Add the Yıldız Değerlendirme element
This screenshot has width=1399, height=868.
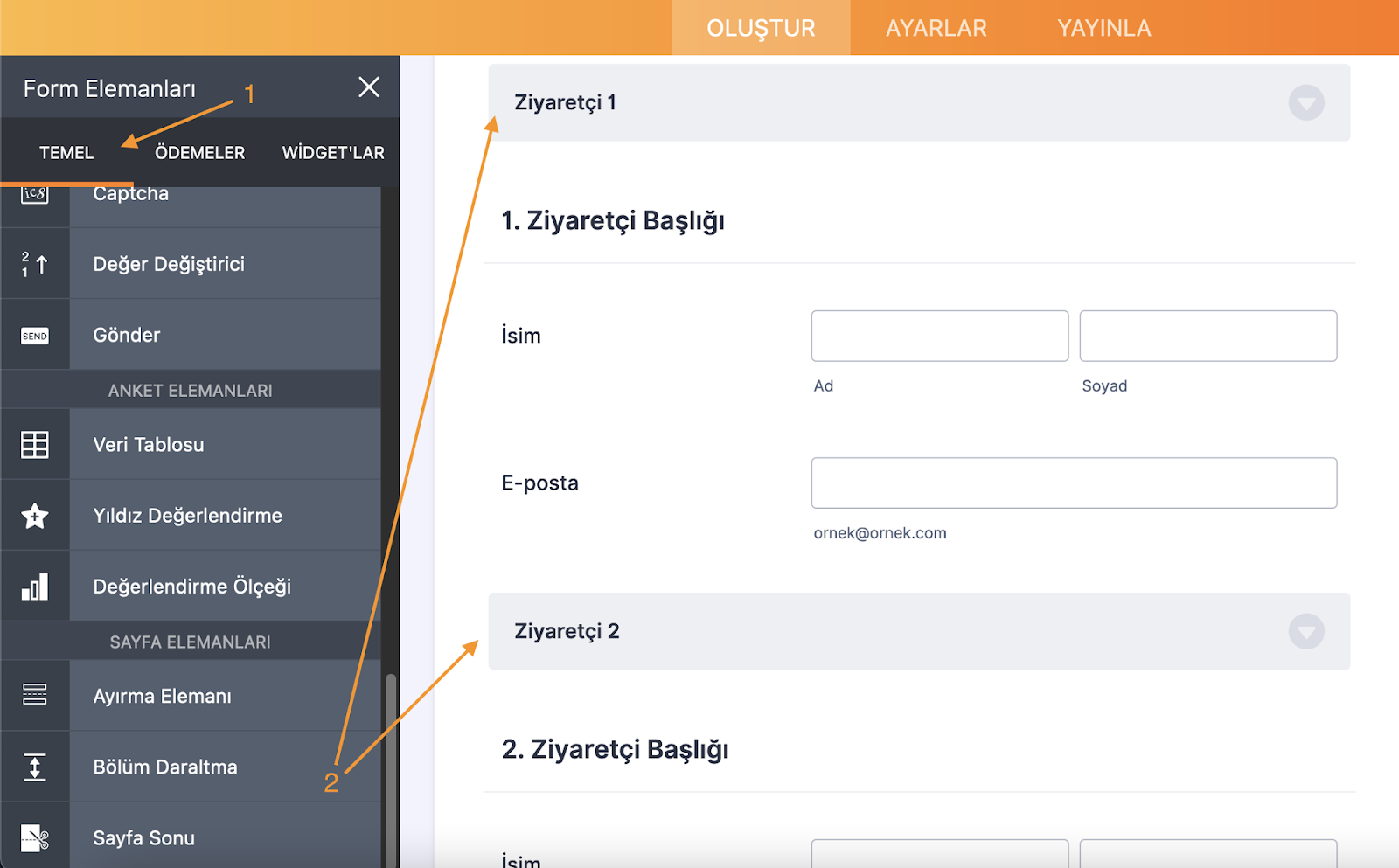tap(191, 516)
